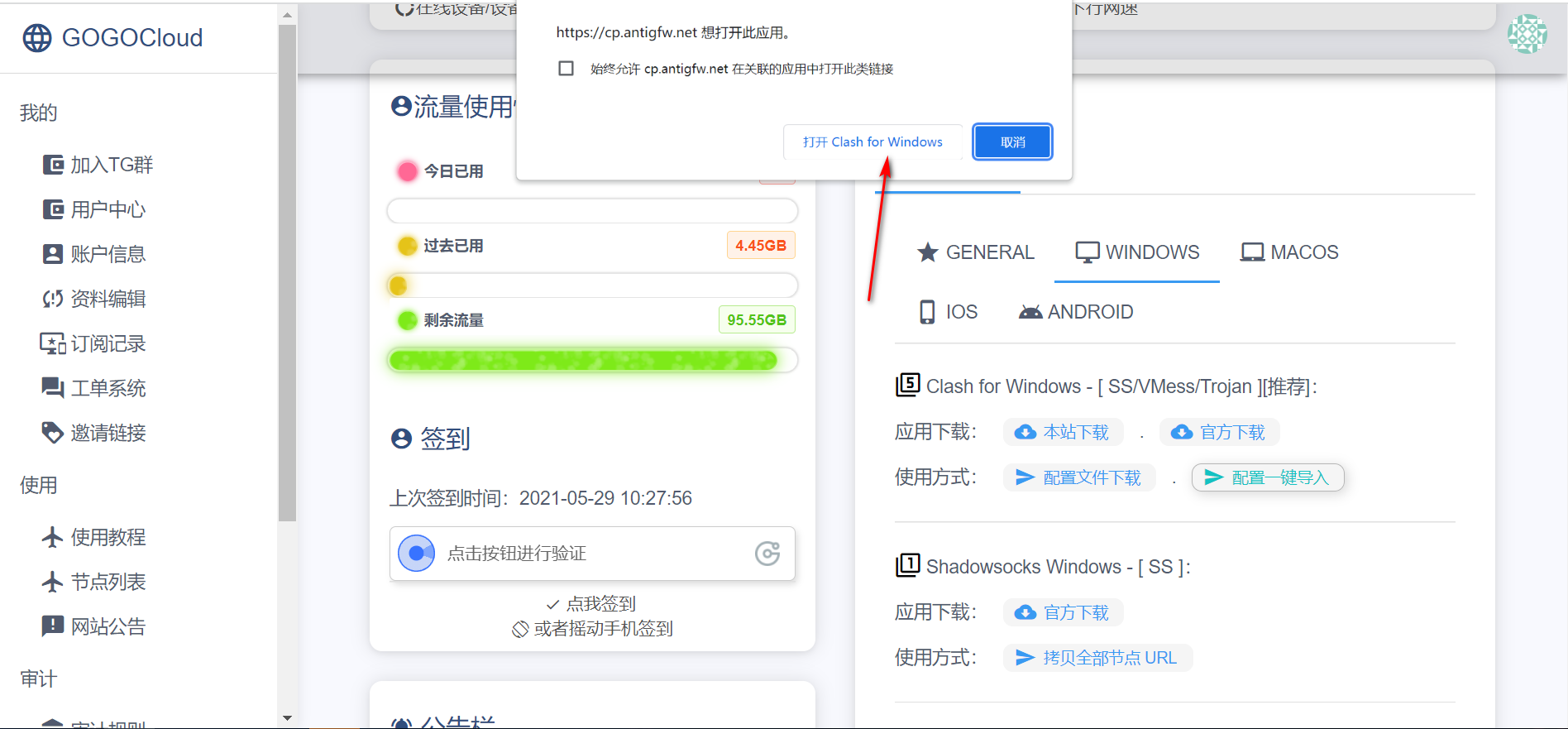This screenshot has height=729, width=1568.
Task: Click the refresh icon in the sign-in captcha box
Action: pyautogui.click(x=767, y=554)
